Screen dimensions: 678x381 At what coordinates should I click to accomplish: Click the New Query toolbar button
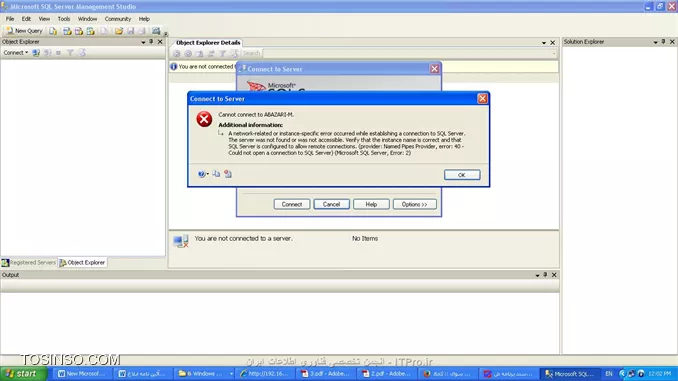pyautogui.click(x=24, y=31)
